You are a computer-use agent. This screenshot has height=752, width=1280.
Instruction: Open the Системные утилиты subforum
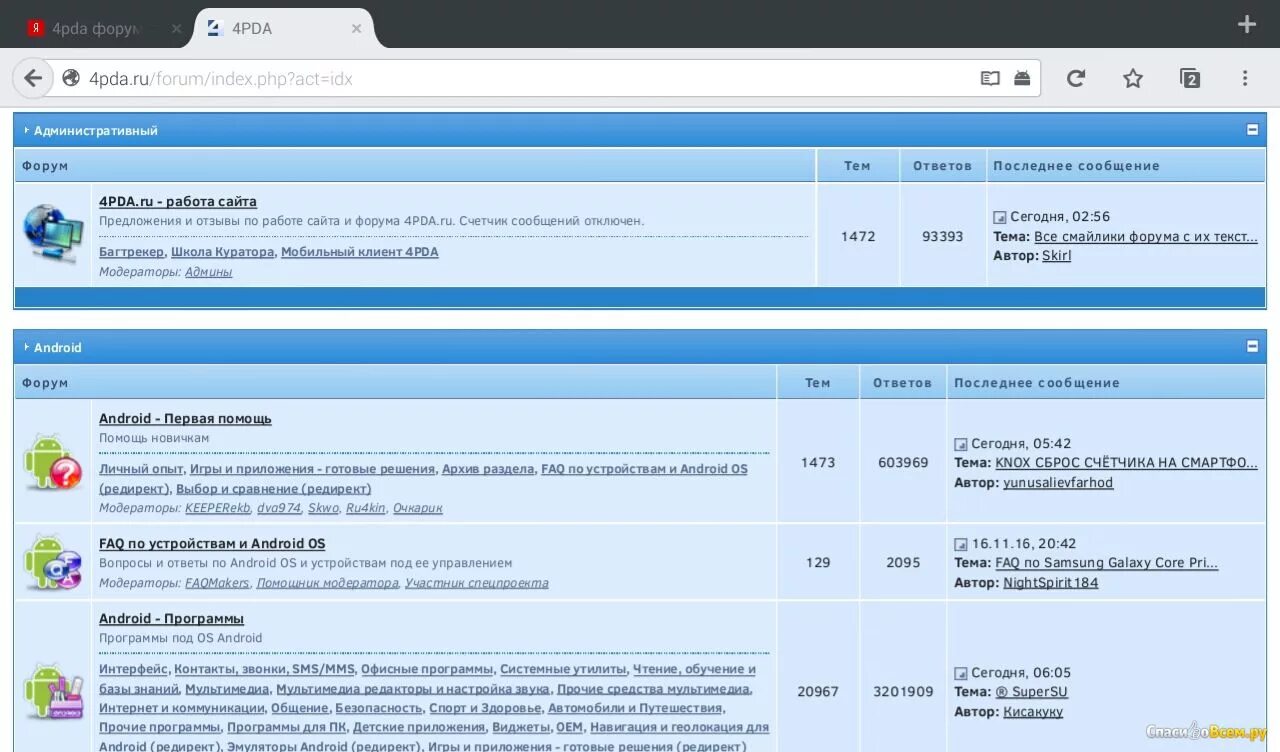coord(563,669)
